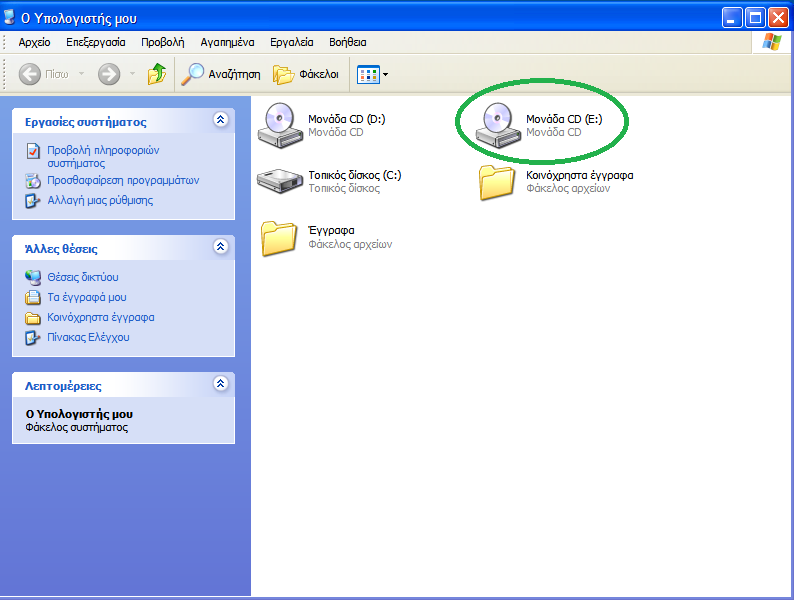Screen dimensions: 794x600
Task: Open Θέσεις δικτύου link
Action: pyautogui.click(x=83, y=277)
